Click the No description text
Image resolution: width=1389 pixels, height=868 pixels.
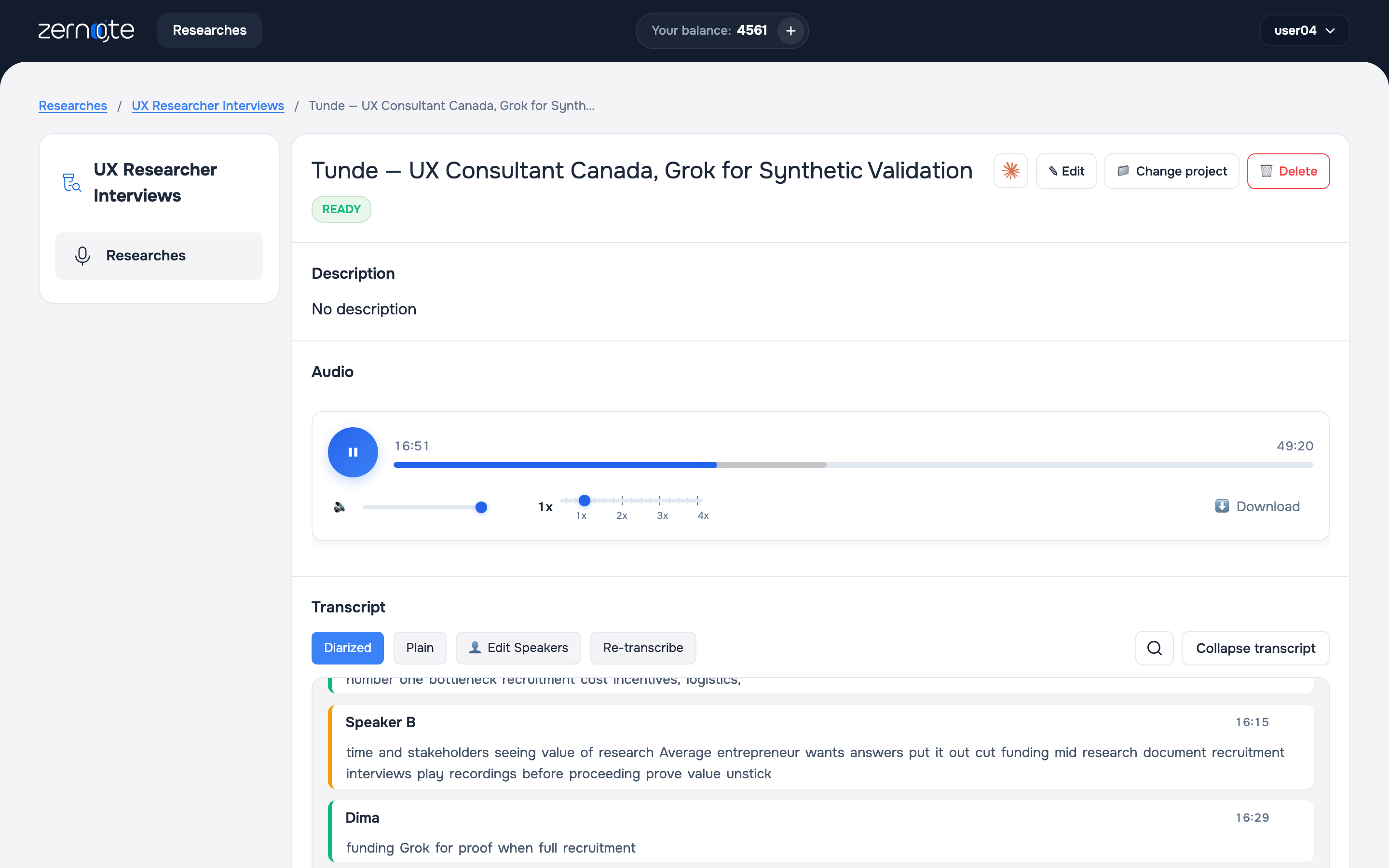(x=364, y=309)
